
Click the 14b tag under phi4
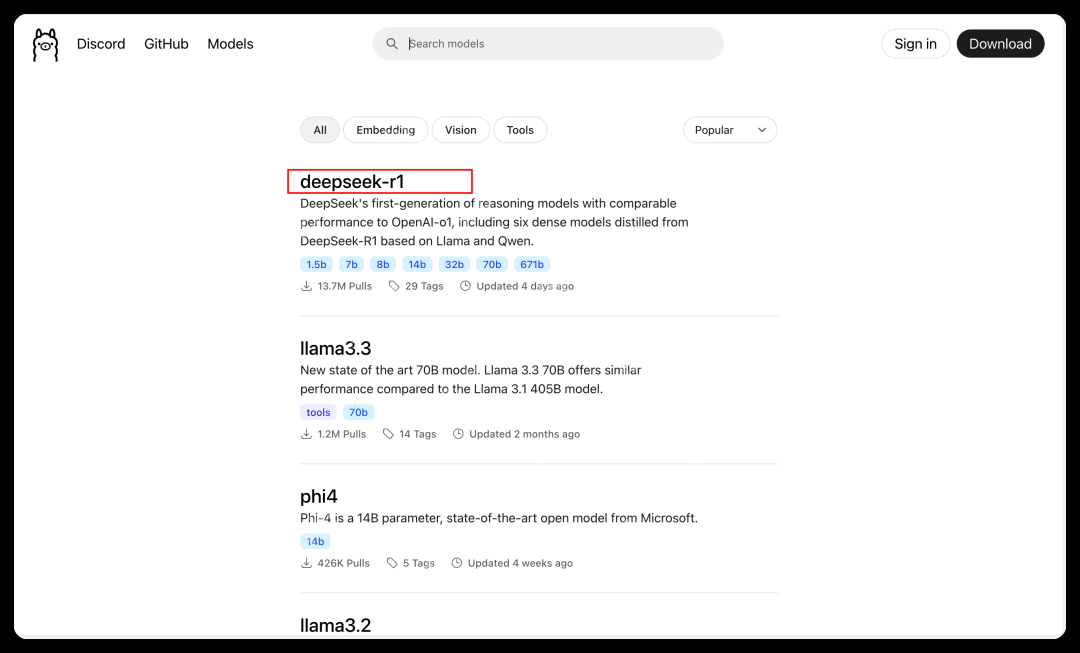(315, 541)
